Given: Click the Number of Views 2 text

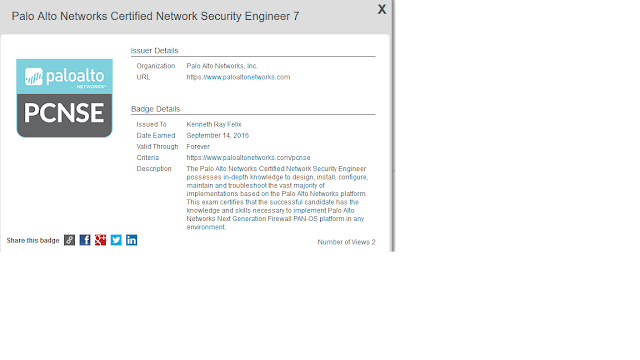Looking at the screenshot, I should pyautogui.click(x=346, y=242).
